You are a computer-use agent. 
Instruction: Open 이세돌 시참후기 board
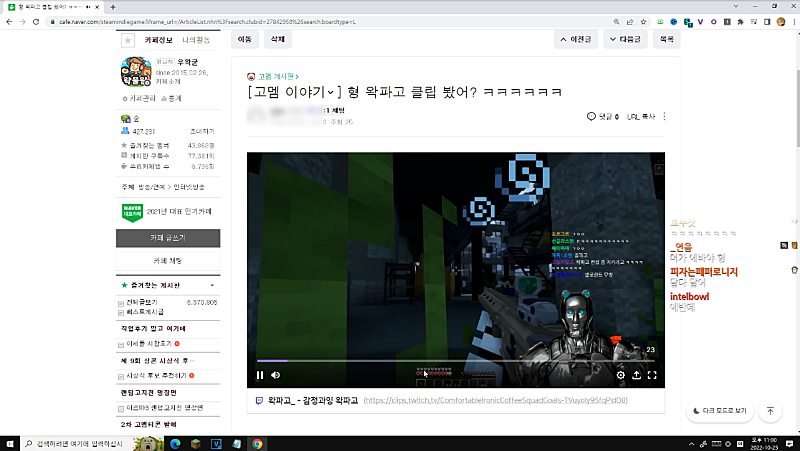click(148, 344)
